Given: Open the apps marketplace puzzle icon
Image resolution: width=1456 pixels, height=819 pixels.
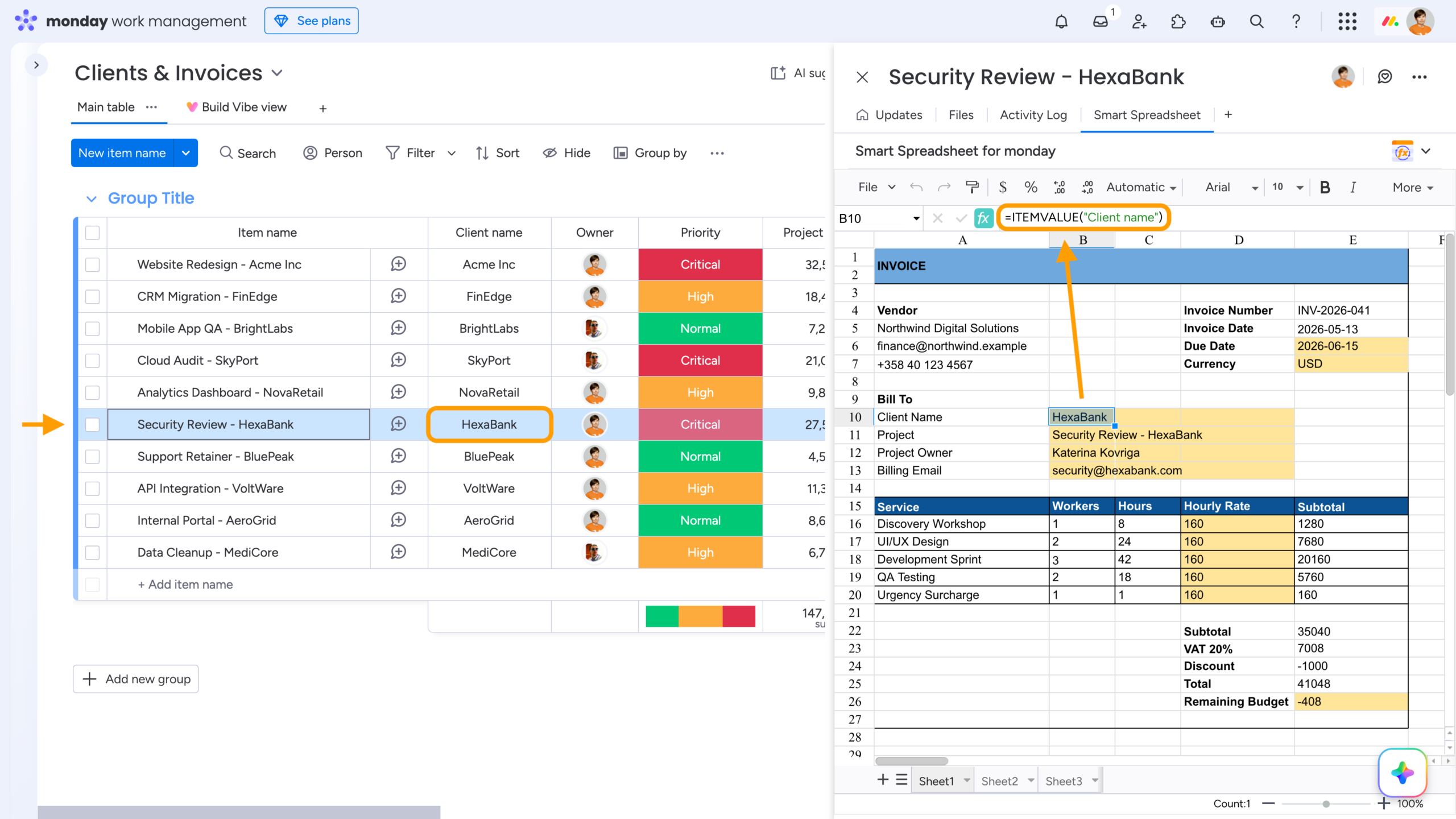Looking at the screenshot, I should click(1178, 22).
